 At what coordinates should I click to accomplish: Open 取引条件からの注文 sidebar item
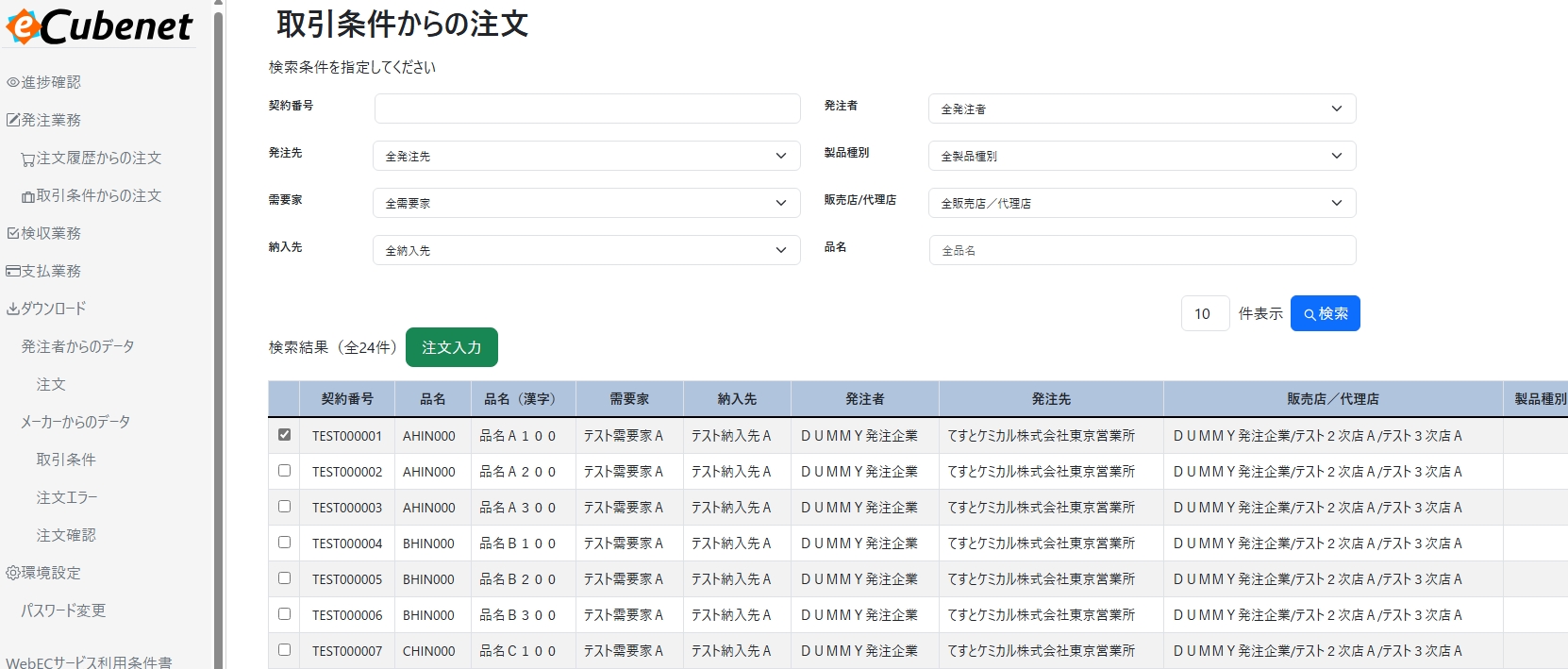pyautogui.click(x=99, y=195)
